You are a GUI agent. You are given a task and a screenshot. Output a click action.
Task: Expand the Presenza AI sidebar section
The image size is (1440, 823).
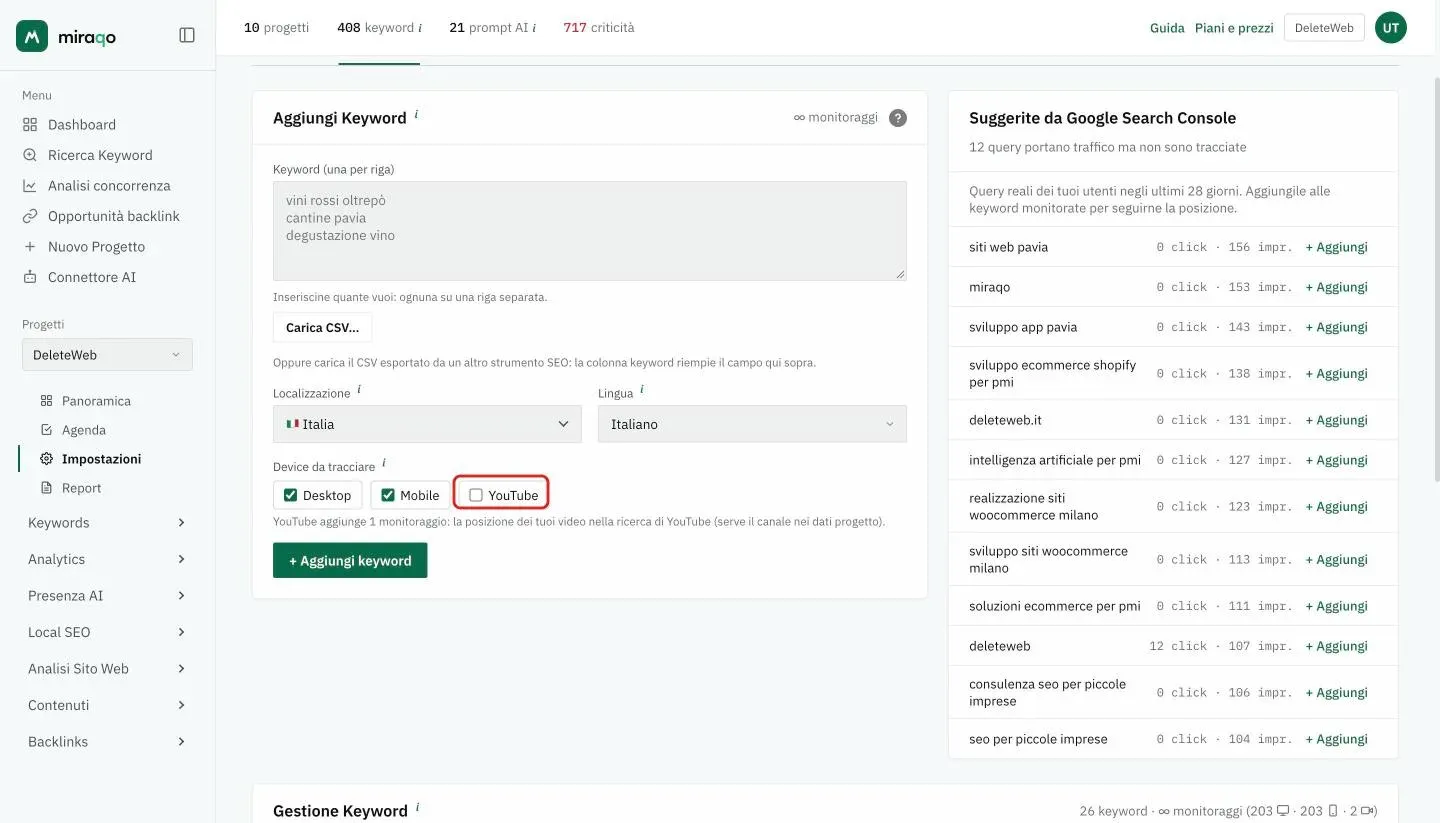[x=107, y=596]
